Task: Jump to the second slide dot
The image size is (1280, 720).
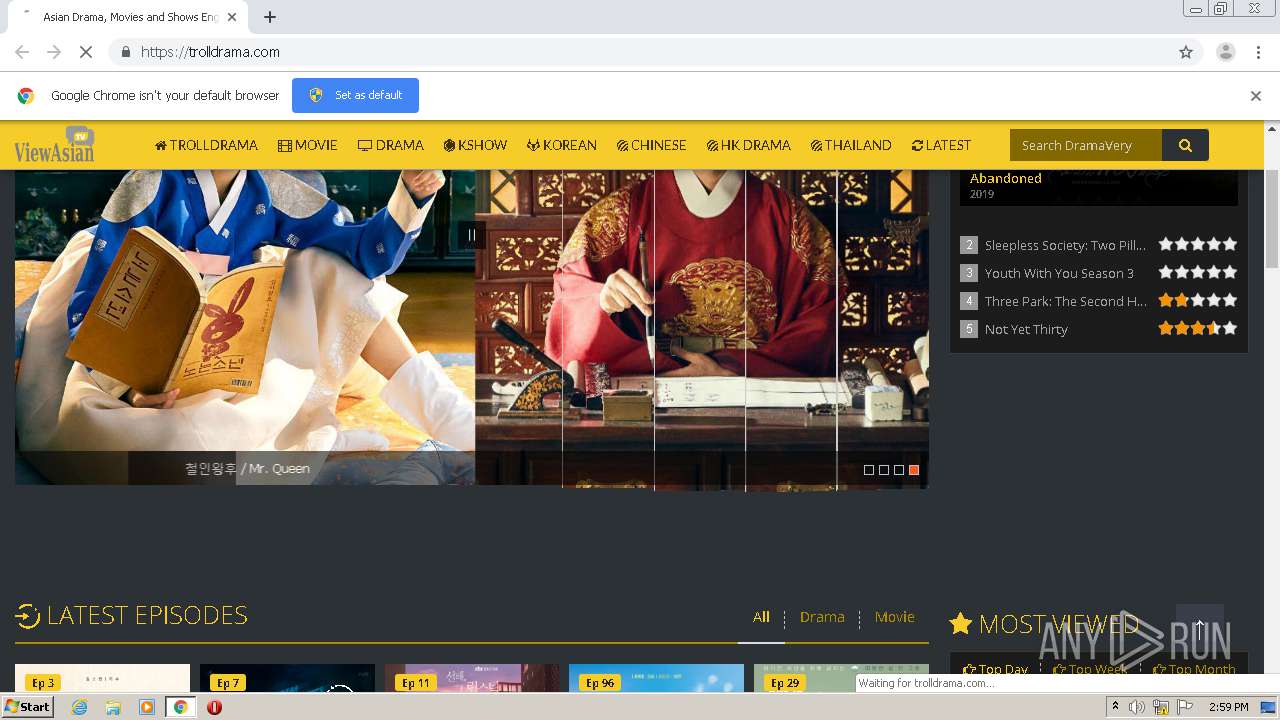Action: (x=884, y=470)
